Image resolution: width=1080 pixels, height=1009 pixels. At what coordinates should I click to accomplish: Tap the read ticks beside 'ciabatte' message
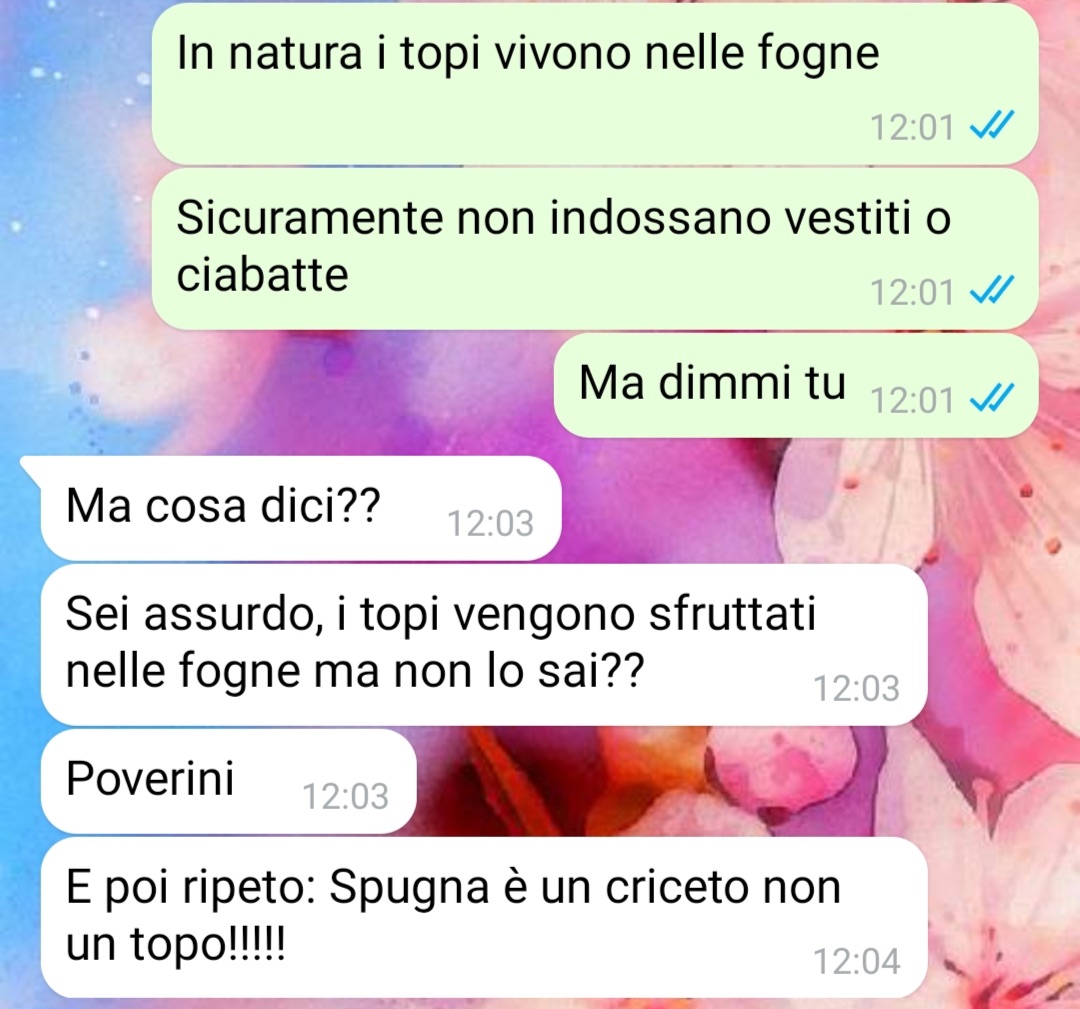(991, 290)
